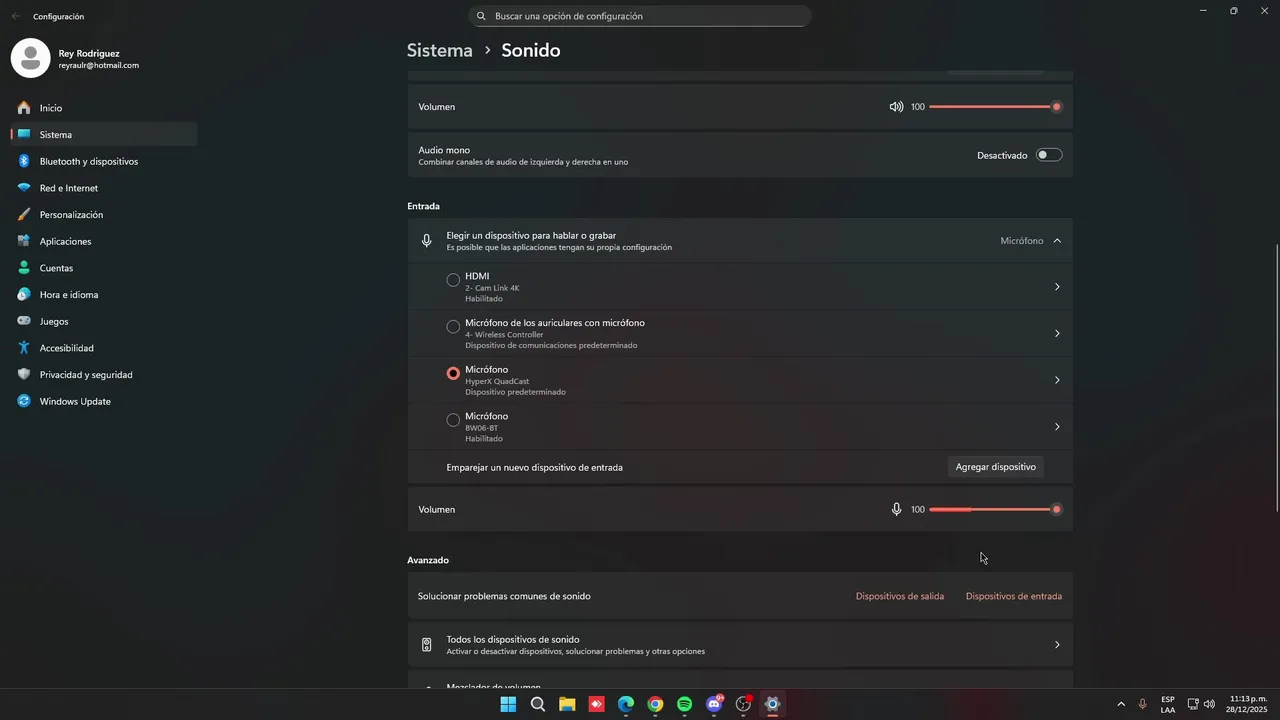Open Microsoft Edge from the taskbar

(626, 704)
